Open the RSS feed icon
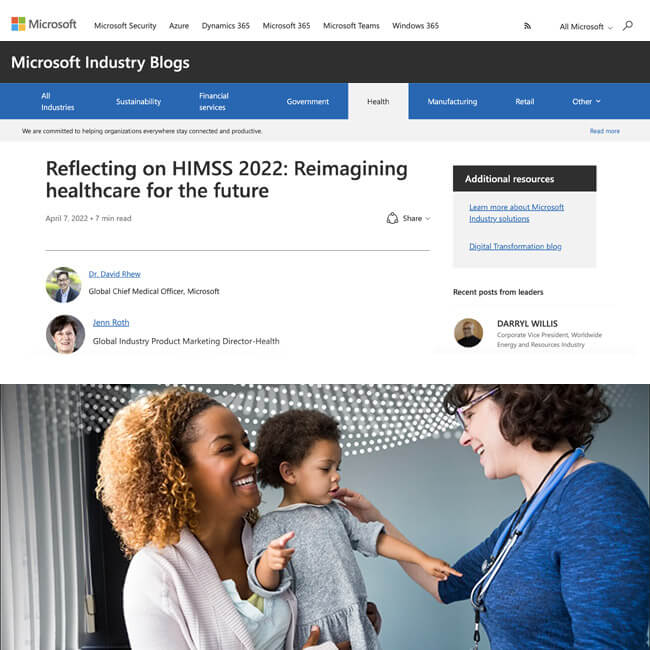The width and height of the screenshot is (650, 650). click(x=527, y=26)
